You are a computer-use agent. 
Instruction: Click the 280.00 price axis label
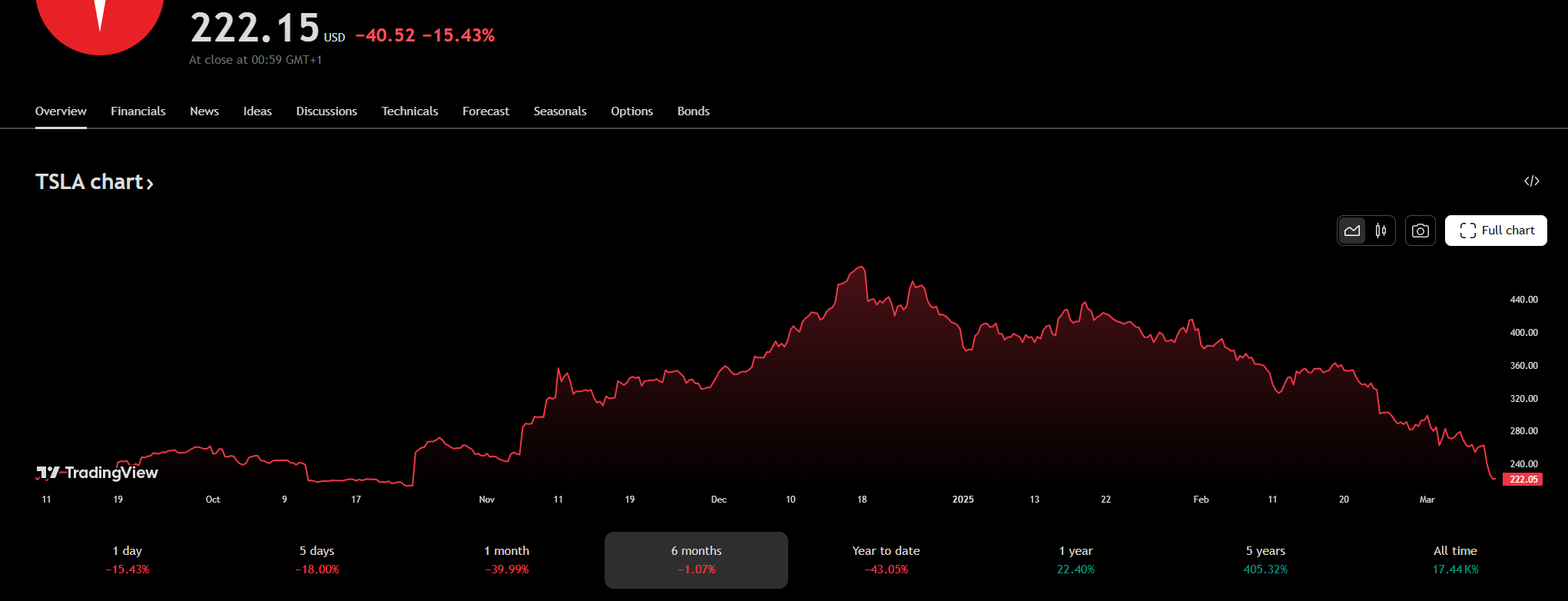[x=1524, y=431]
